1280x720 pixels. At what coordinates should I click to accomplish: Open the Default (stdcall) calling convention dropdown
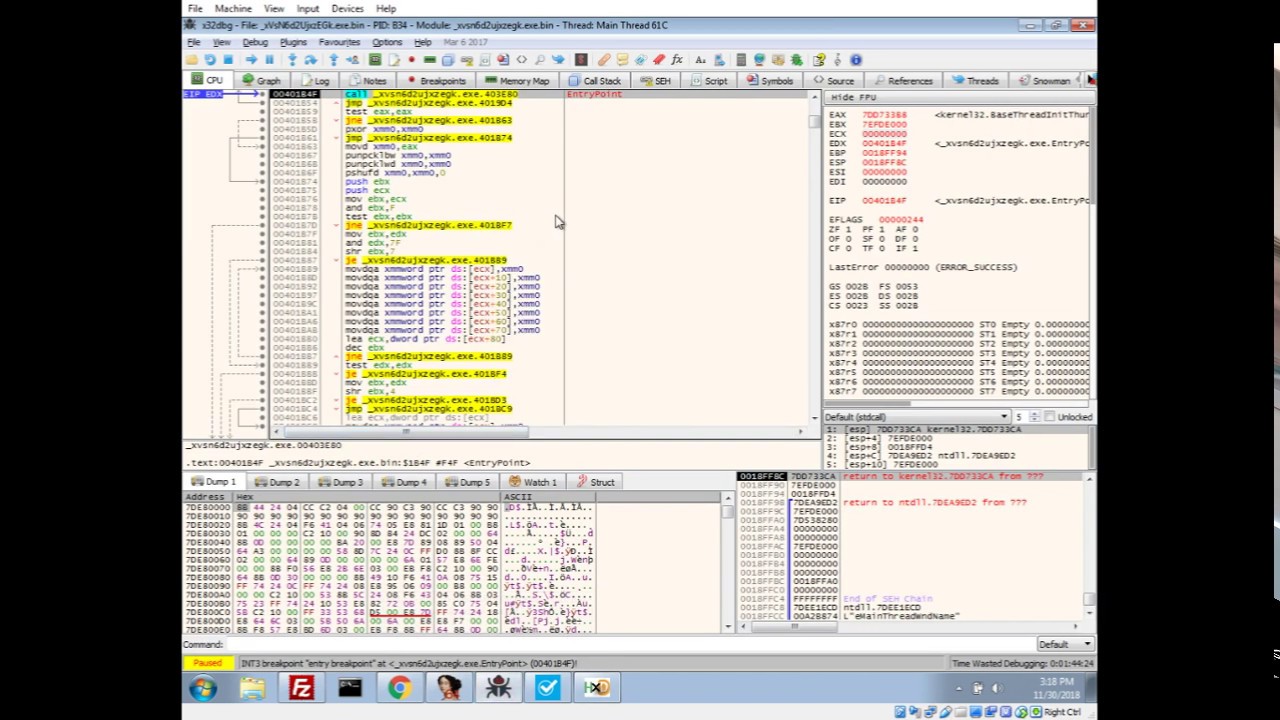(916, 417)
